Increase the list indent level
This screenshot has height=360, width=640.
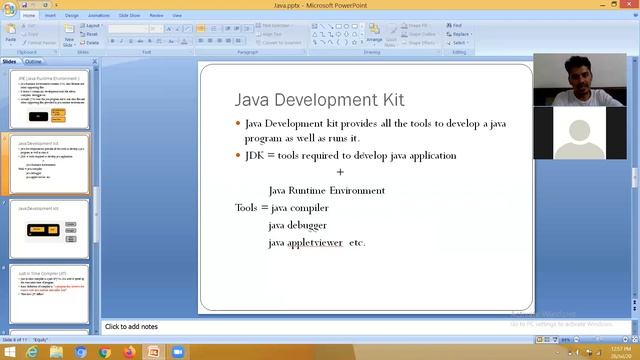click(237, 29)
